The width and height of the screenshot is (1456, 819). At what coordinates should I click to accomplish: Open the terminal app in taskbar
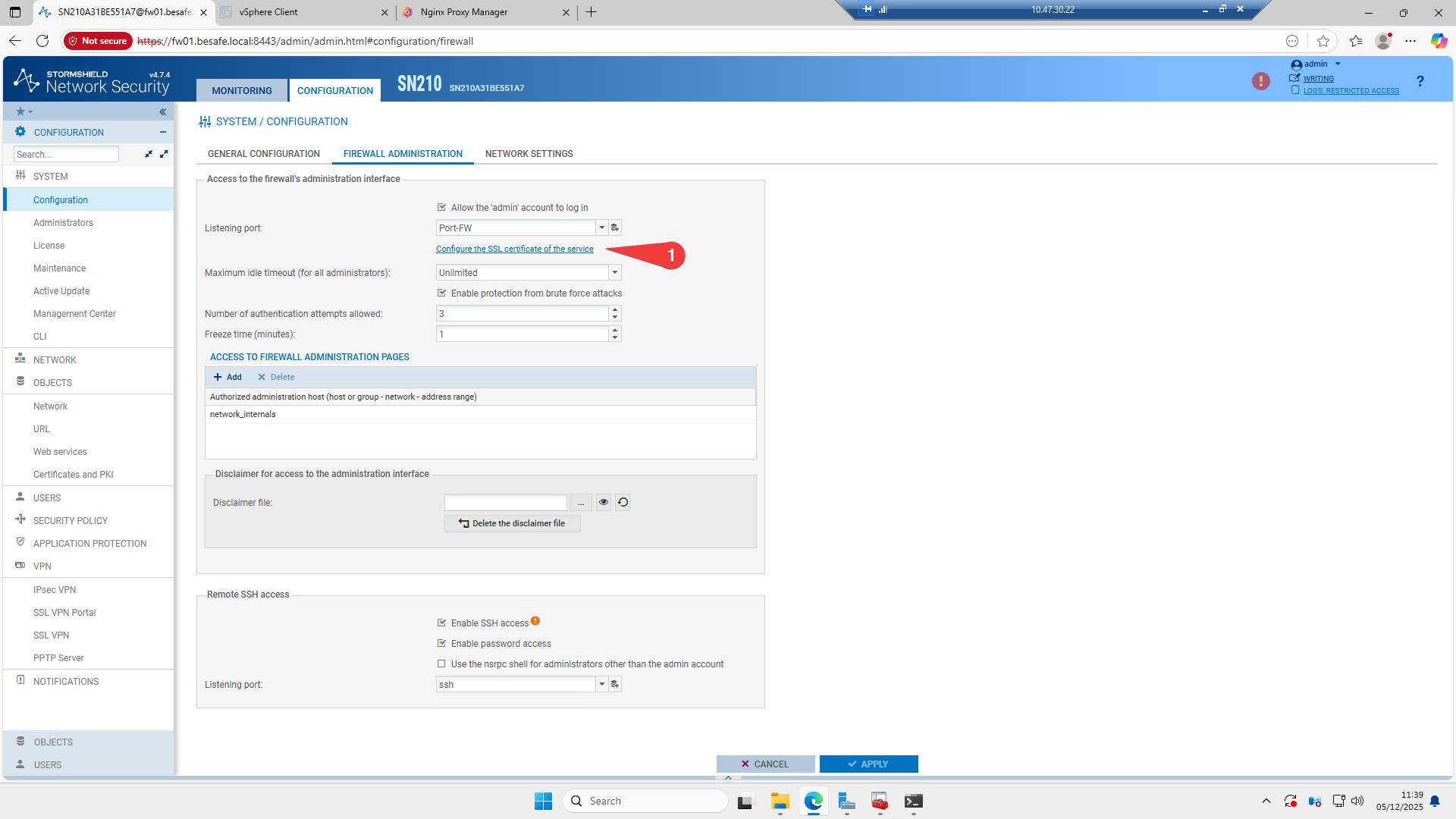click(x=913, y=801)
